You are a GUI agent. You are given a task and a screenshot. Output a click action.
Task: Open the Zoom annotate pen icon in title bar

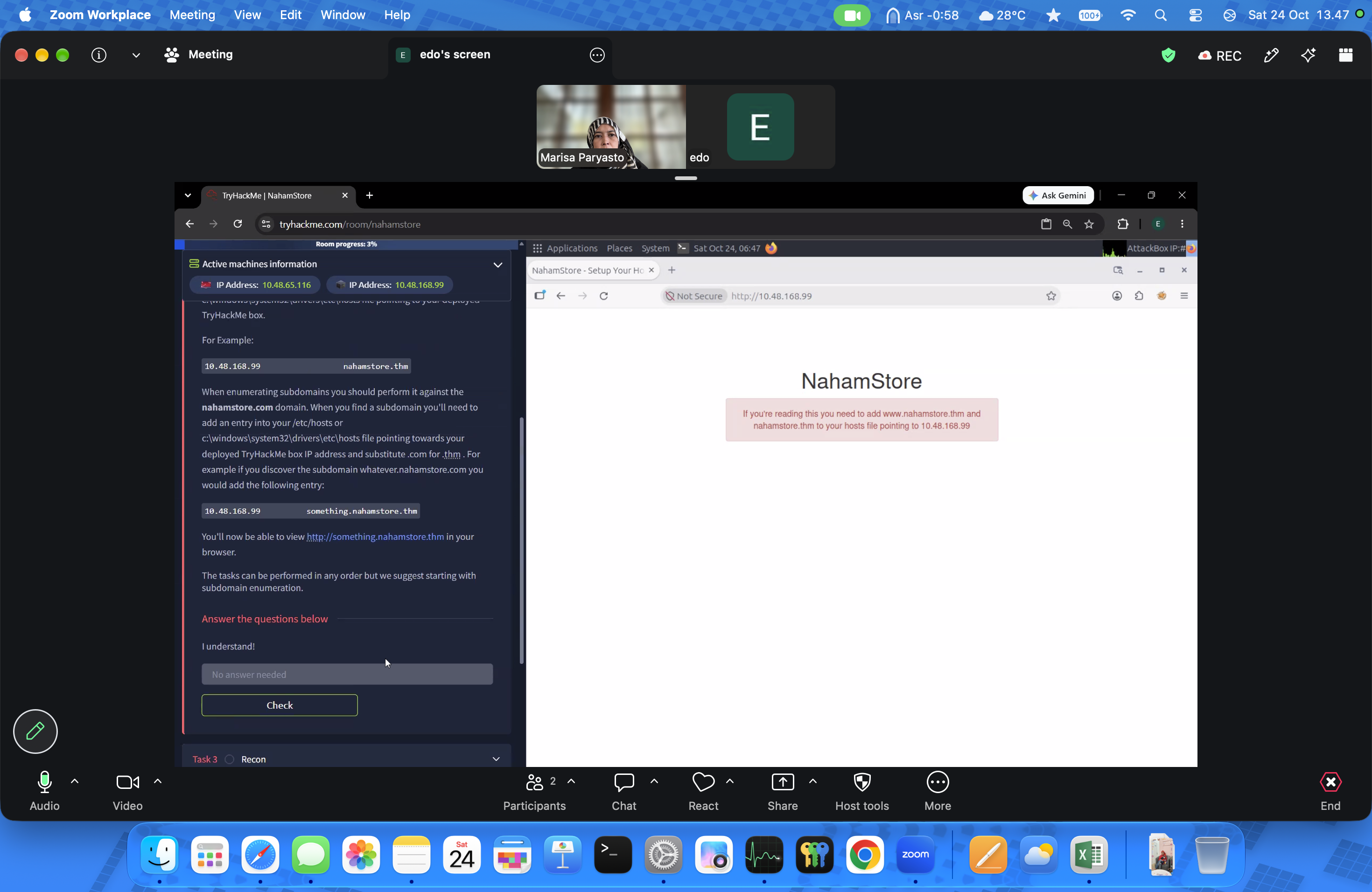1271,56
